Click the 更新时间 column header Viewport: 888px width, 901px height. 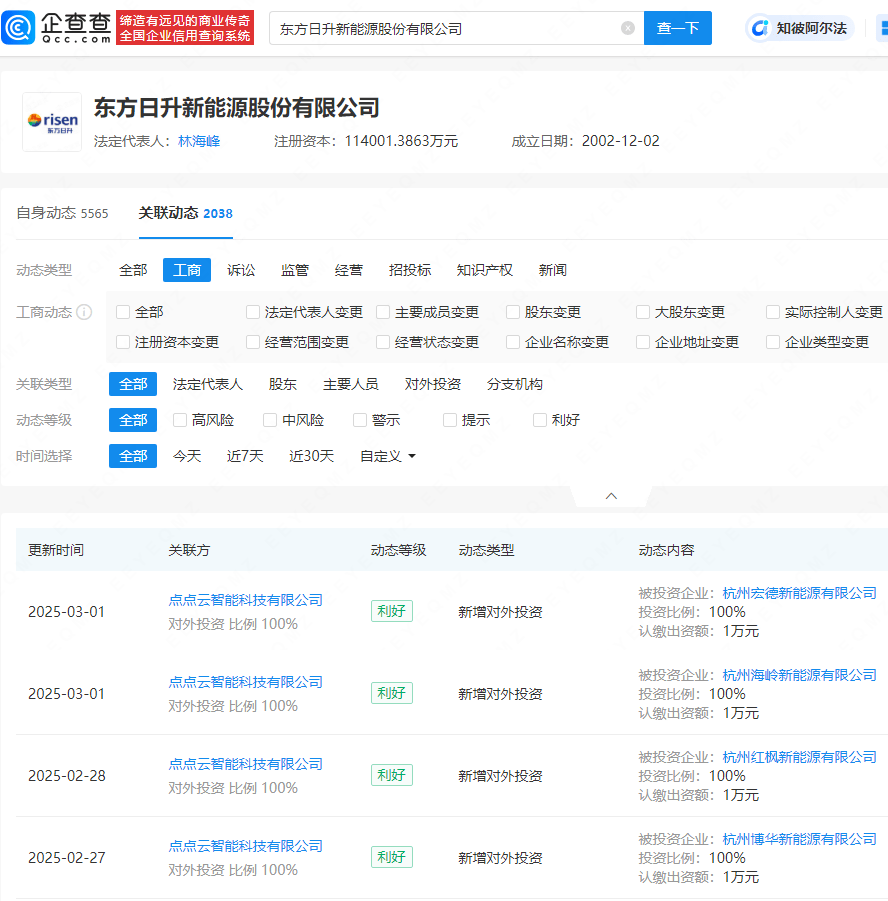[x=56, y=550]
